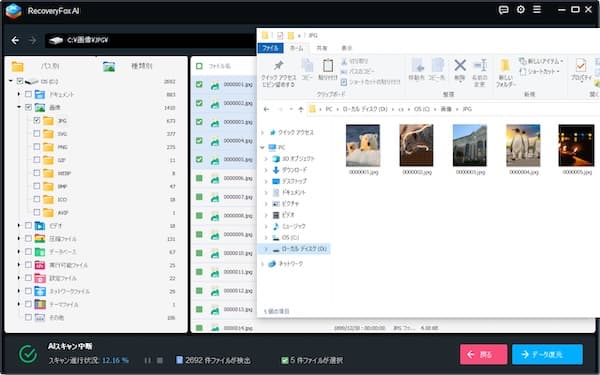Check the ビデオ category checkbox

pyautogui.click(x=28, y=225)
